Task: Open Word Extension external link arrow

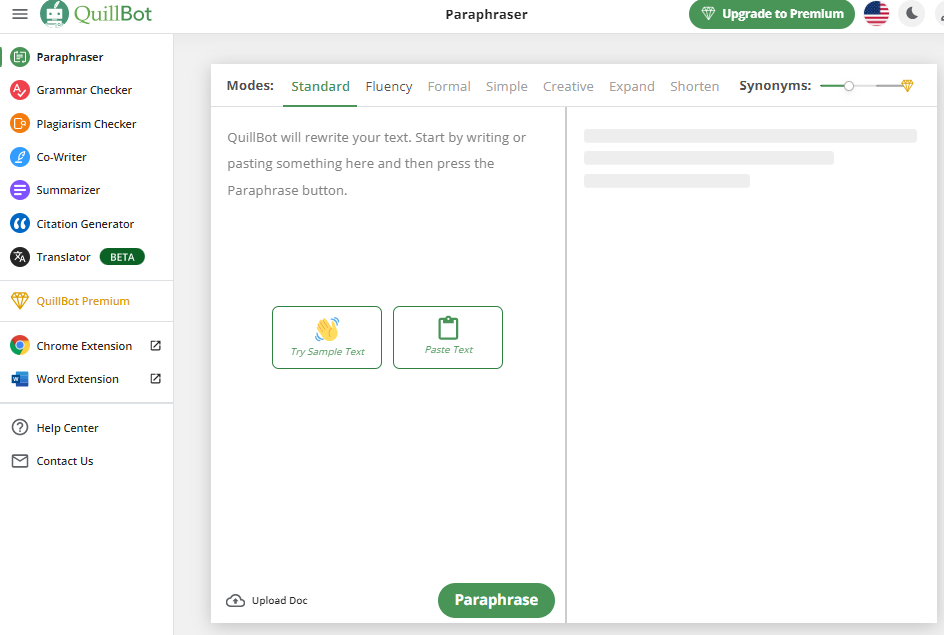Action: click(x=155, y=379)
